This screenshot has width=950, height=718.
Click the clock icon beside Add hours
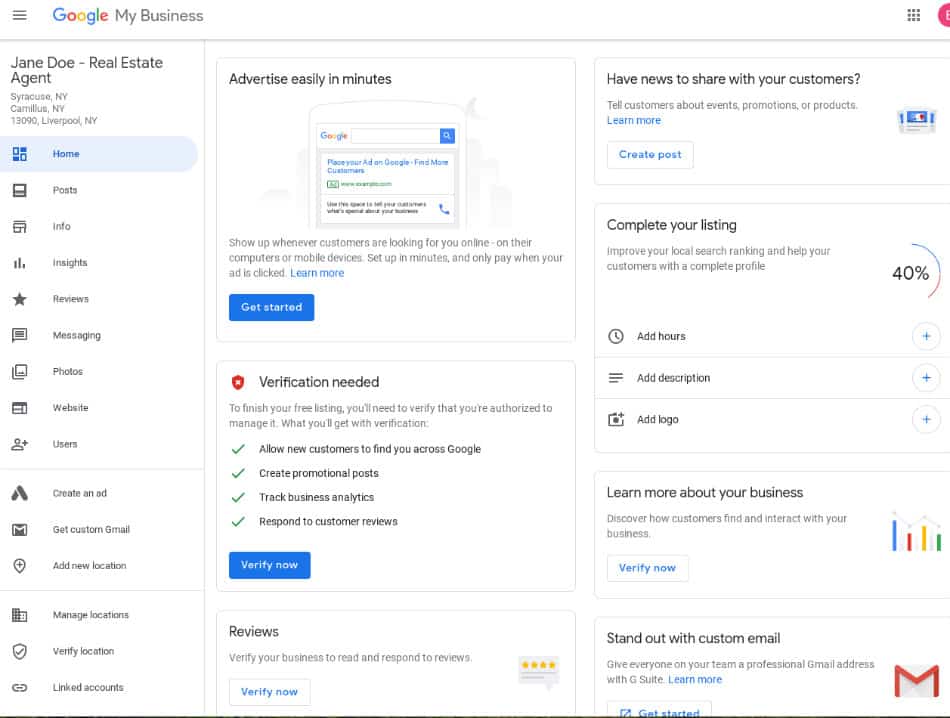[x=616, y=336]
